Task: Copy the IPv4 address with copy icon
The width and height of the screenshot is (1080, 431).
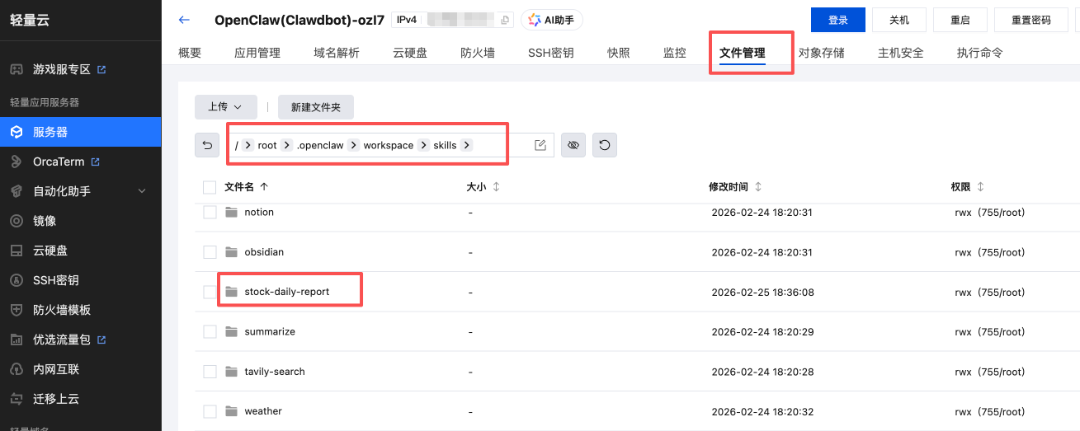Action: click(x=505, y=20)
